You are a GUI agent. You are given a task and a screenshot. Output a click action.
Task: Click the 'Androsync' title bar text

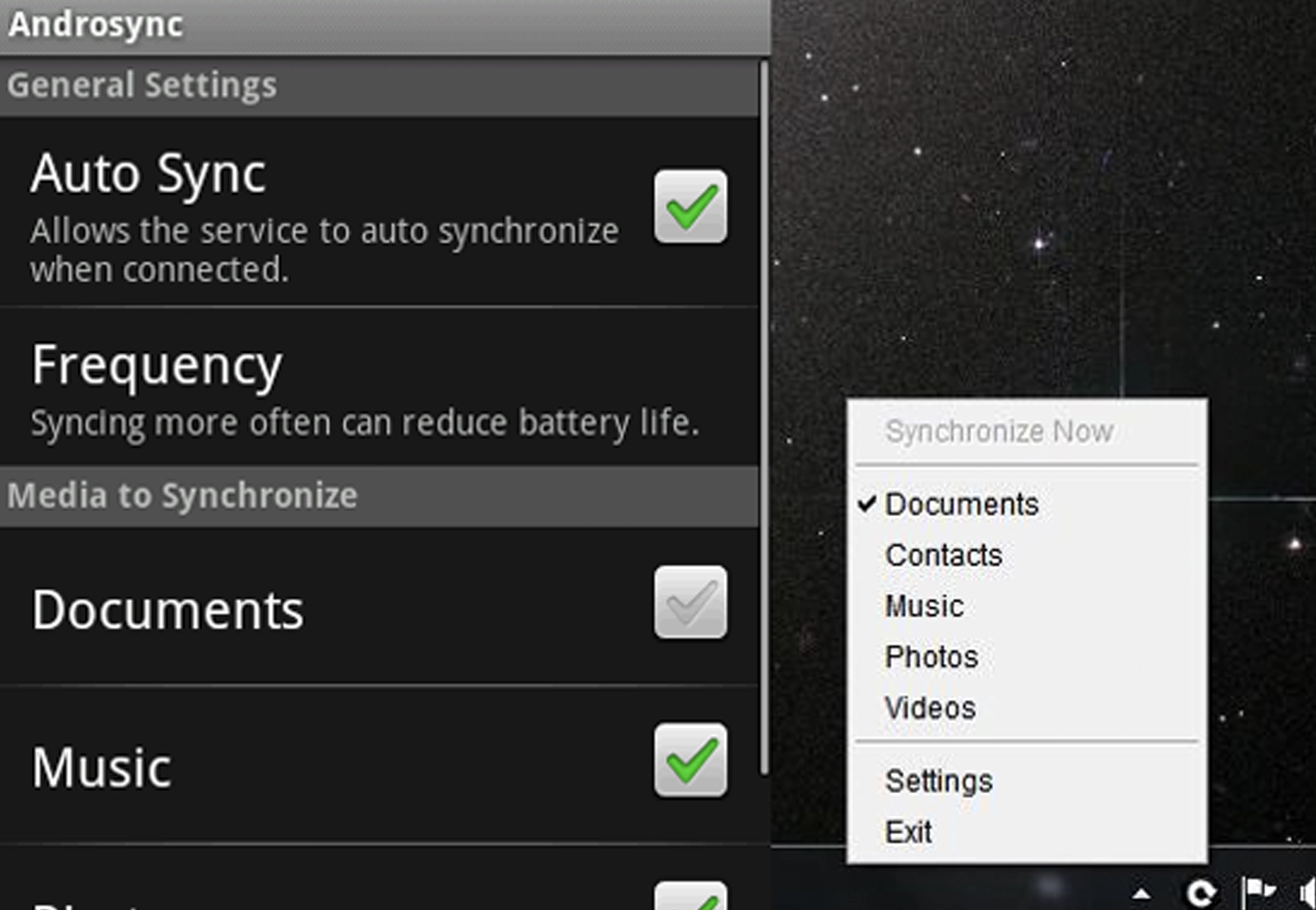[x=96, y=25]
